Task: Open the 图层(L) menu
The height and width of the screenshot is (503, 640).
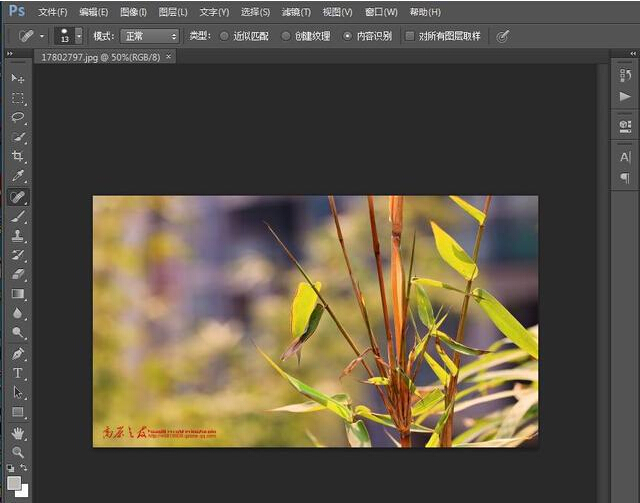Action: pos(173,12)
